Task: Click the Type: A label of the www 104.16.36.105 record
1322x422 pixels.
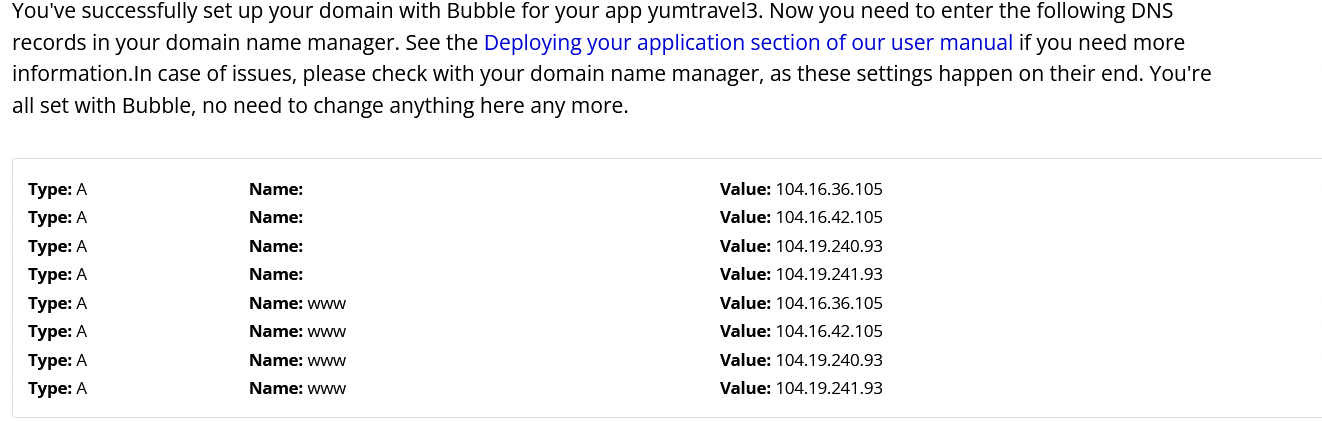Action: point(57,303)
